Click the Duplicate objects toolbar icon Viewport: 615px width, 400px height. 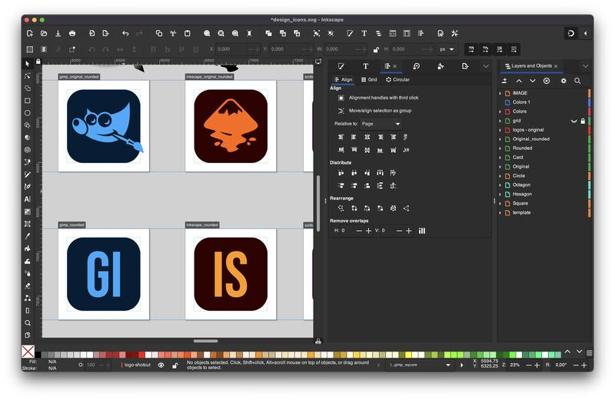[268, 34]
